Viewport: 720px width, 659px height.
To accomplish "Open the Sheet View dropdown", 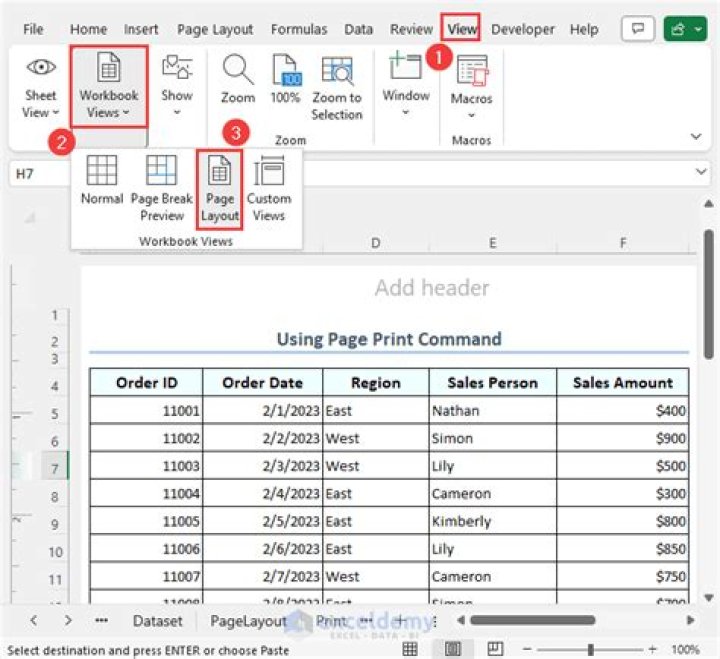I will pos(41,87).
